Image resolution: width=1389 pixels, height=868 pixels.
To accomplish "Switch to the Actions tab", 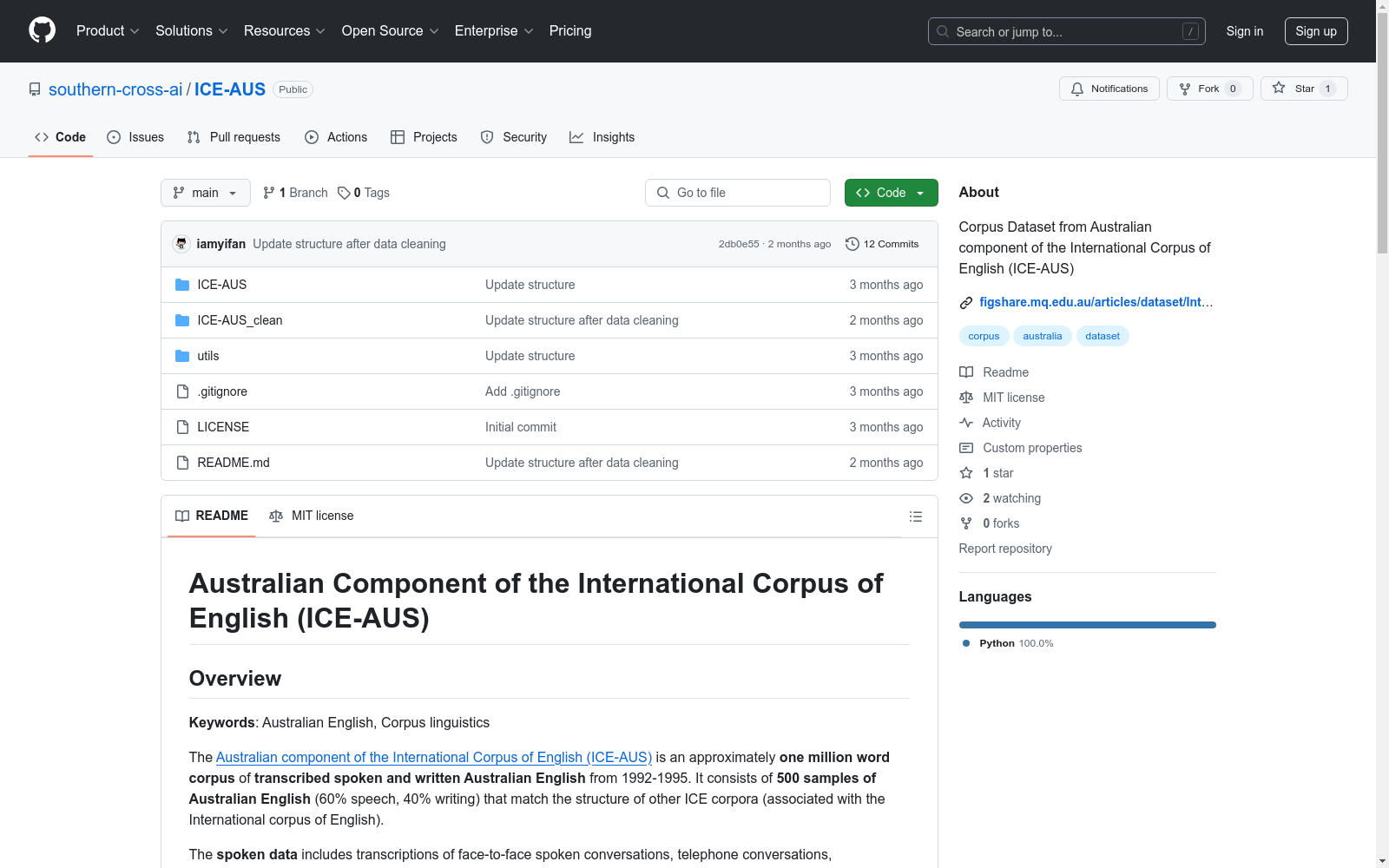I will (336, 137).
